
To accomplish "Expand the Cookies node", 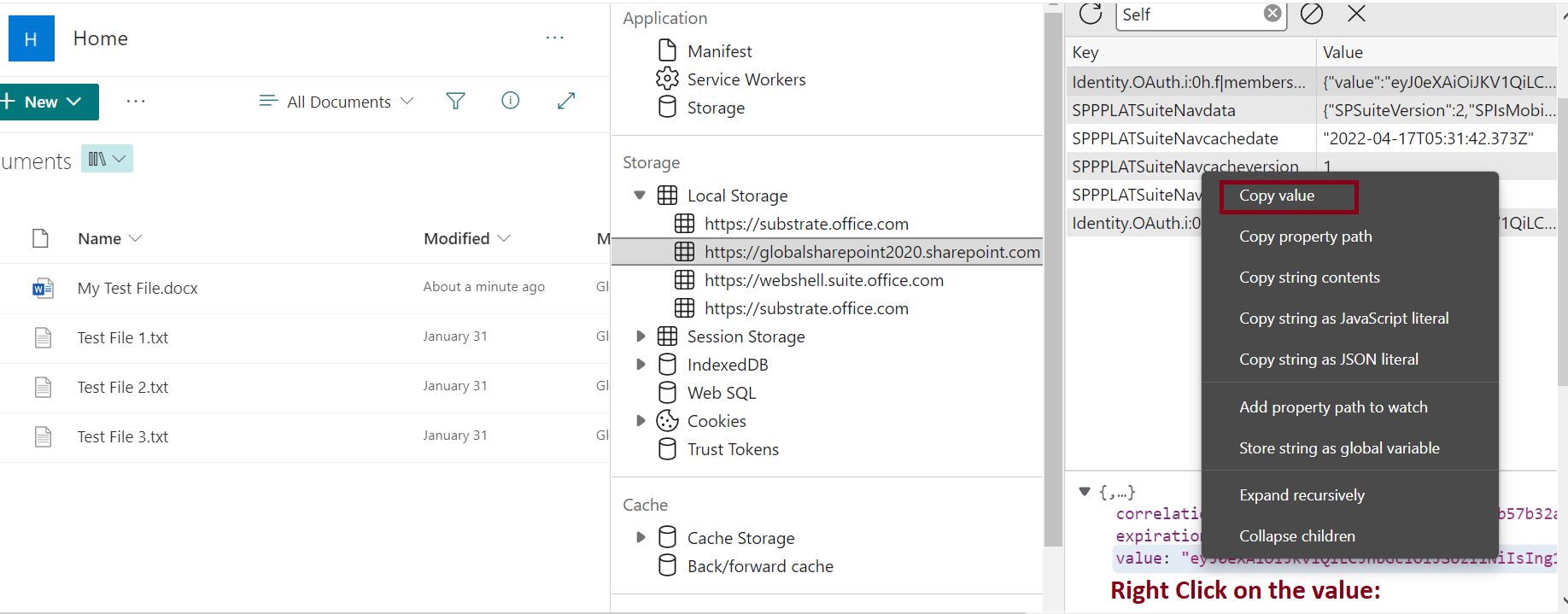I will click(x=641, y=421).
